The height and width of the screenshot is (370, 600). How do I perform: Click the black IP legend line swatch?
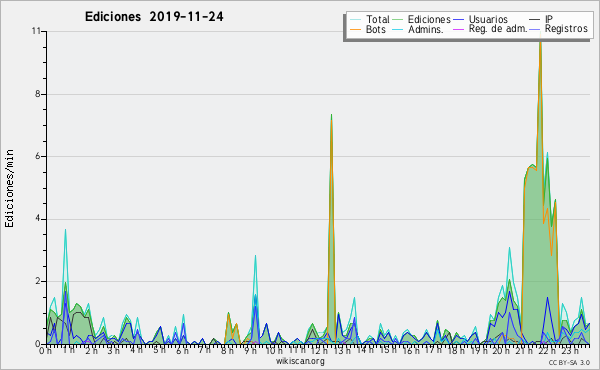click(535, 20)
